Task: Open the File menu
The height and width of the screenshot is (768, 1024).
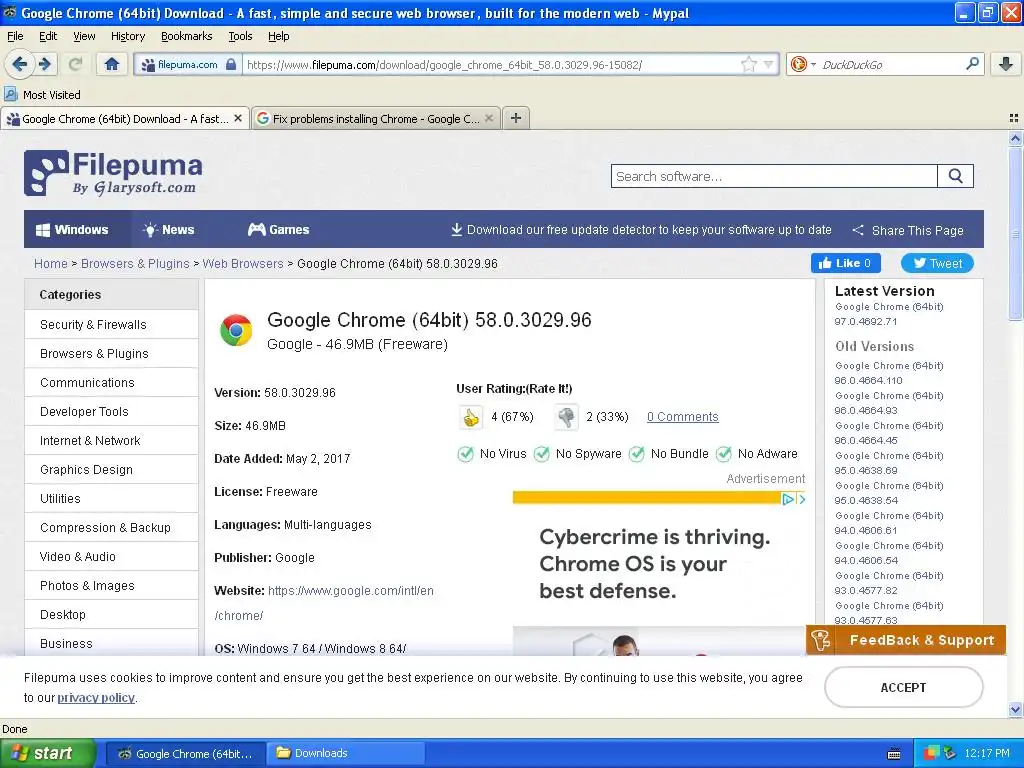Action: [15, 36]
